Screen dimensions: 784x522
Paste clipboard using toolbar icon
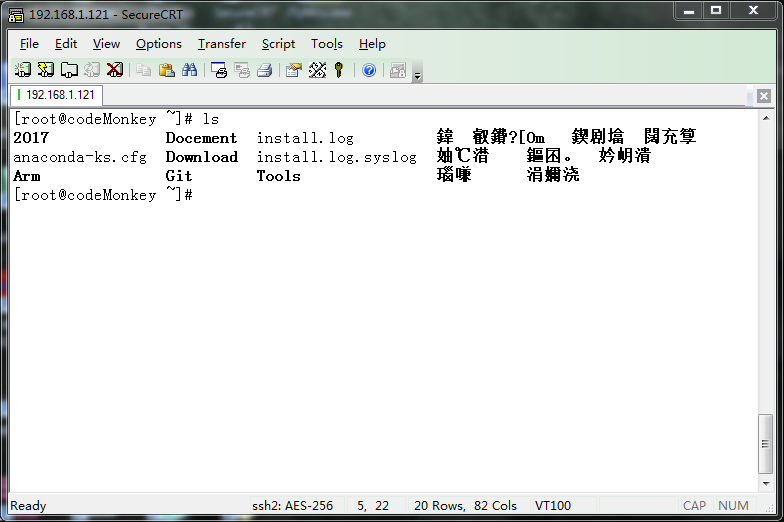(x=166, y=70)
